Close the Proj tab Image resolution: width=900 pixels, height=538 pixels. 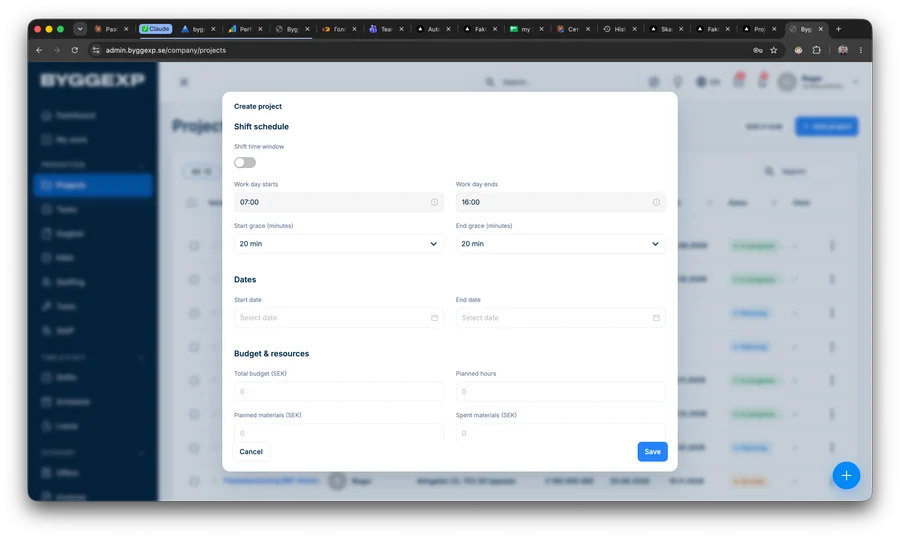click(x=774, y=29)
